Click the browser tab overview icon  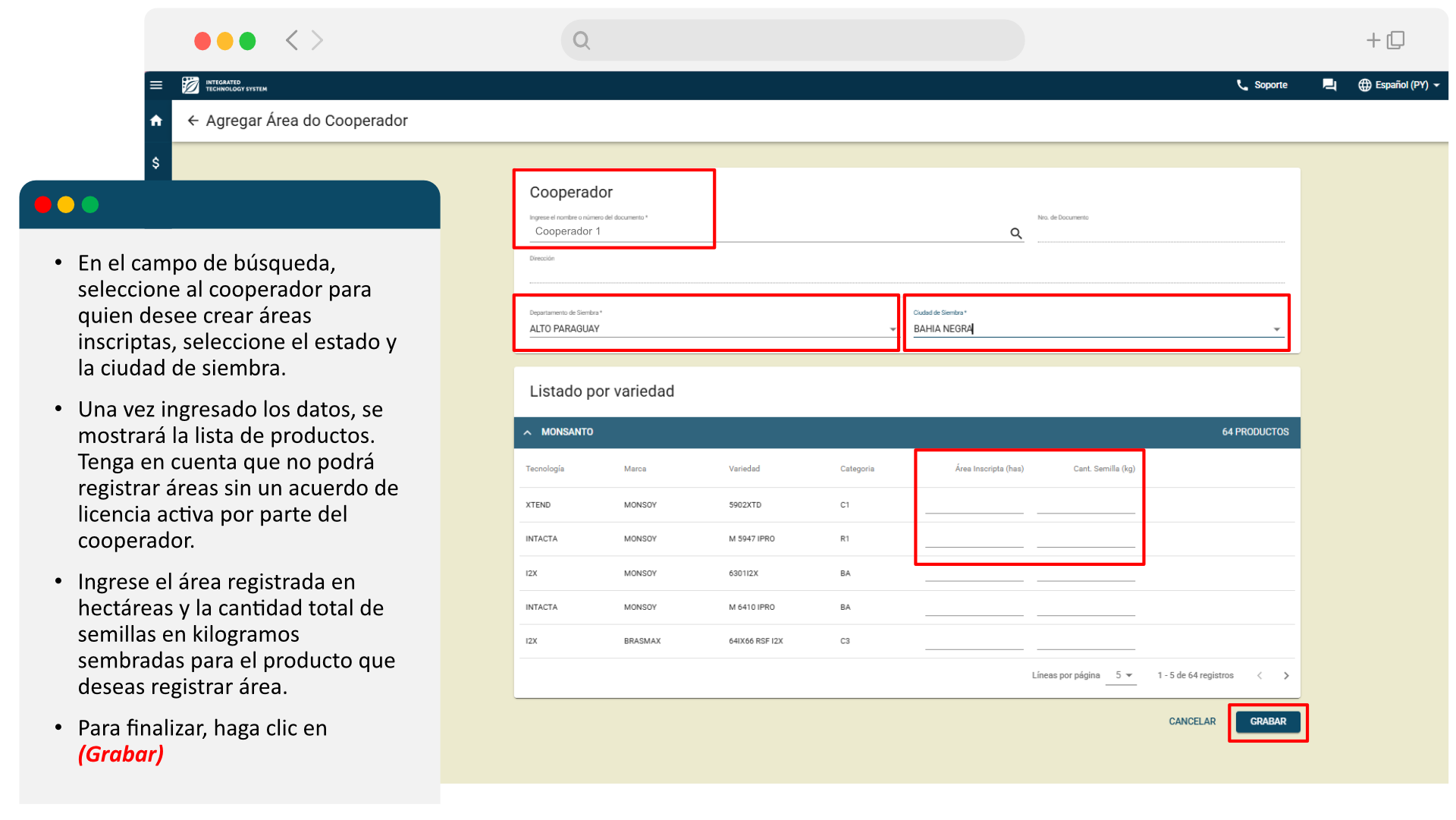[1396, 40]
